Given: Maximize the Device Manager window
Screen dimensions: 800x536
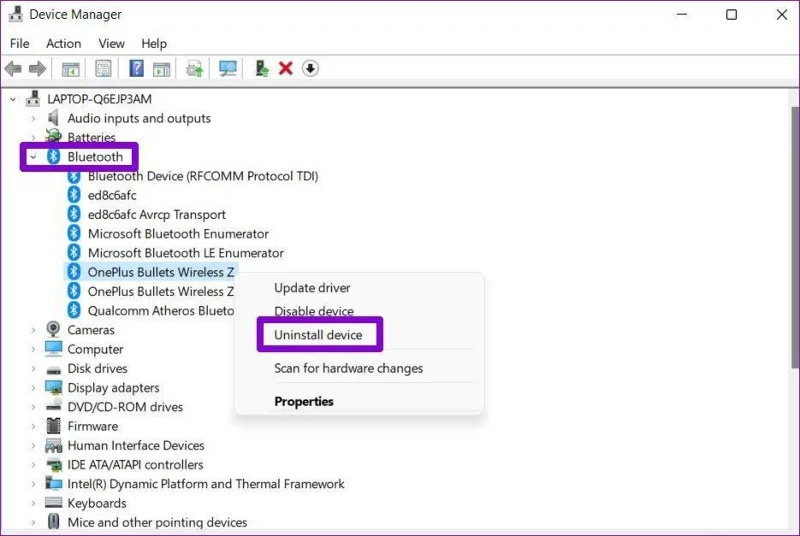Looking at the screenshot, I should point(731,14).
